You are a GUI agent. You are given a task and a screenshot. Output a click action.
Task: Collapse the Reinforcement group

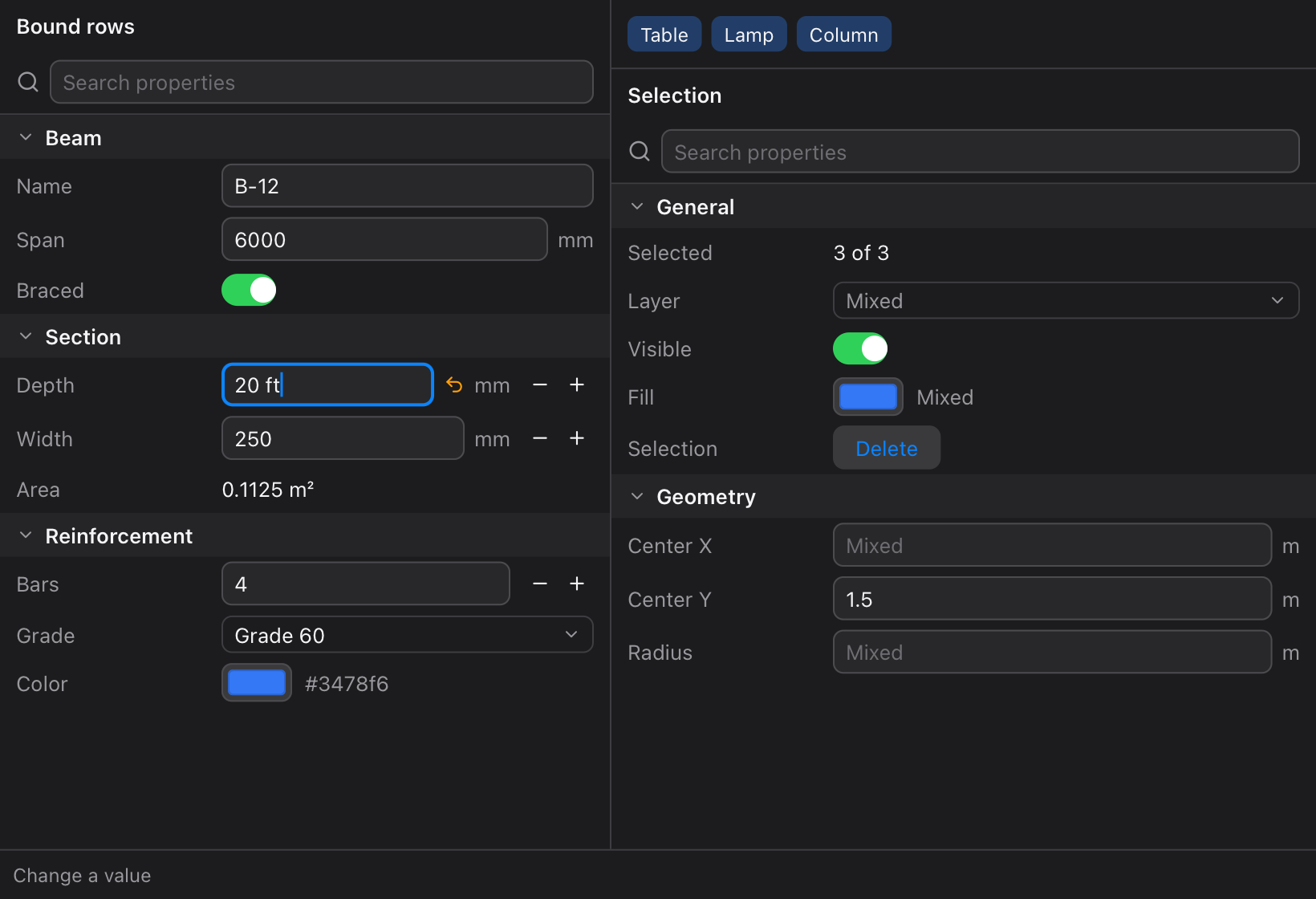26,535
